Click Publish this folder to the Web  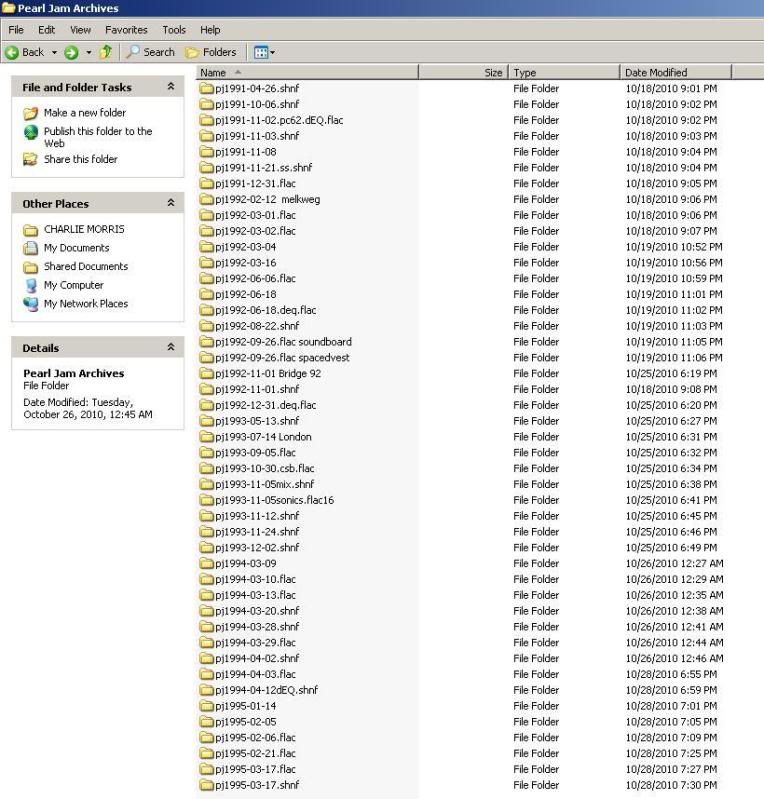(98, 137)
